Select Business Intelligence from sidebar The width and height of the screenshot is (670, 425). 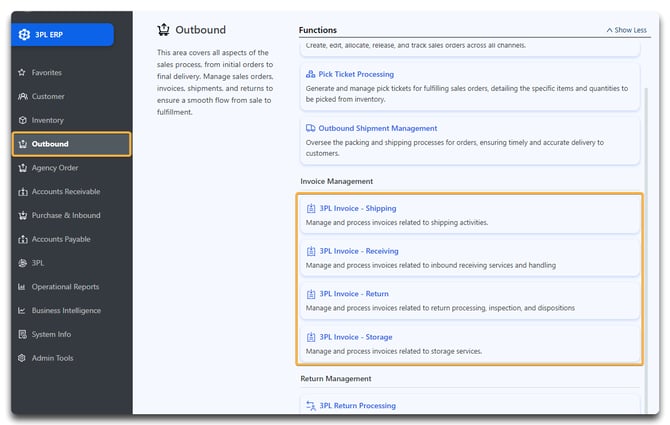(66, 311)
